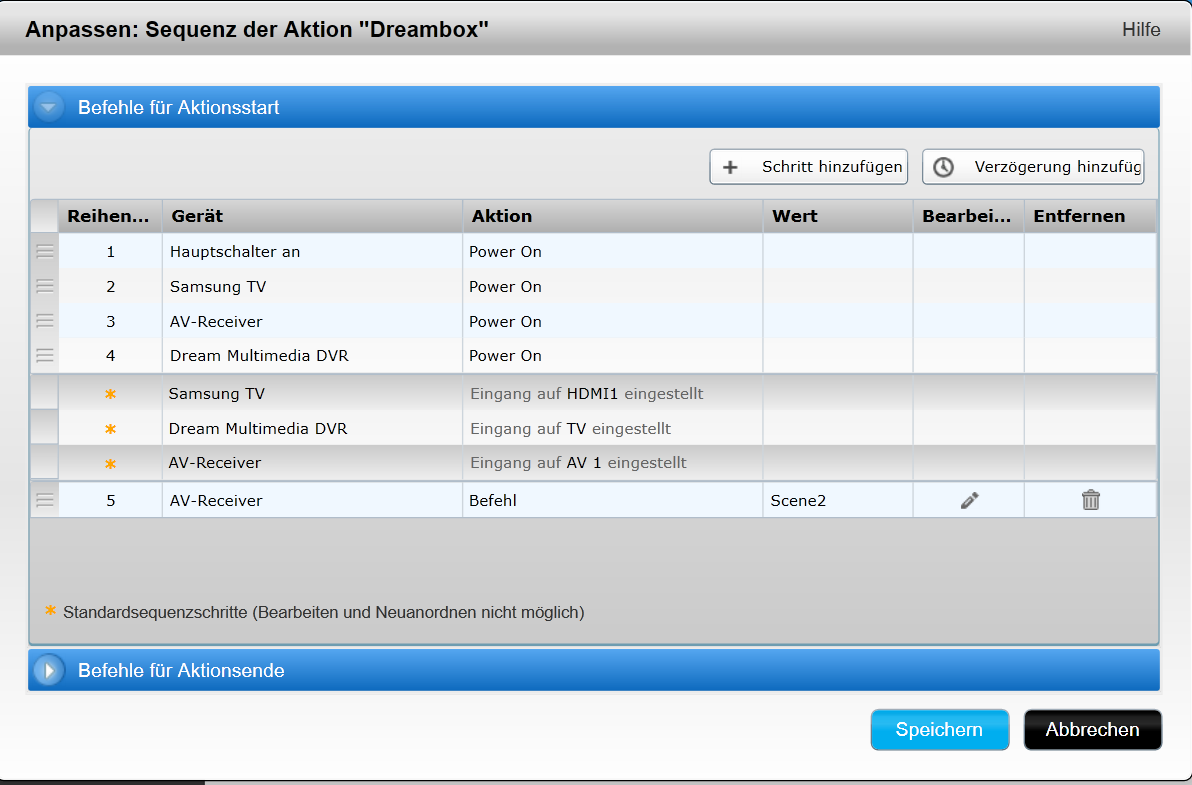Cancel the dialog with Abbrechen
The height and width of the screenshot is (785, 1192).
(1092, 730)
